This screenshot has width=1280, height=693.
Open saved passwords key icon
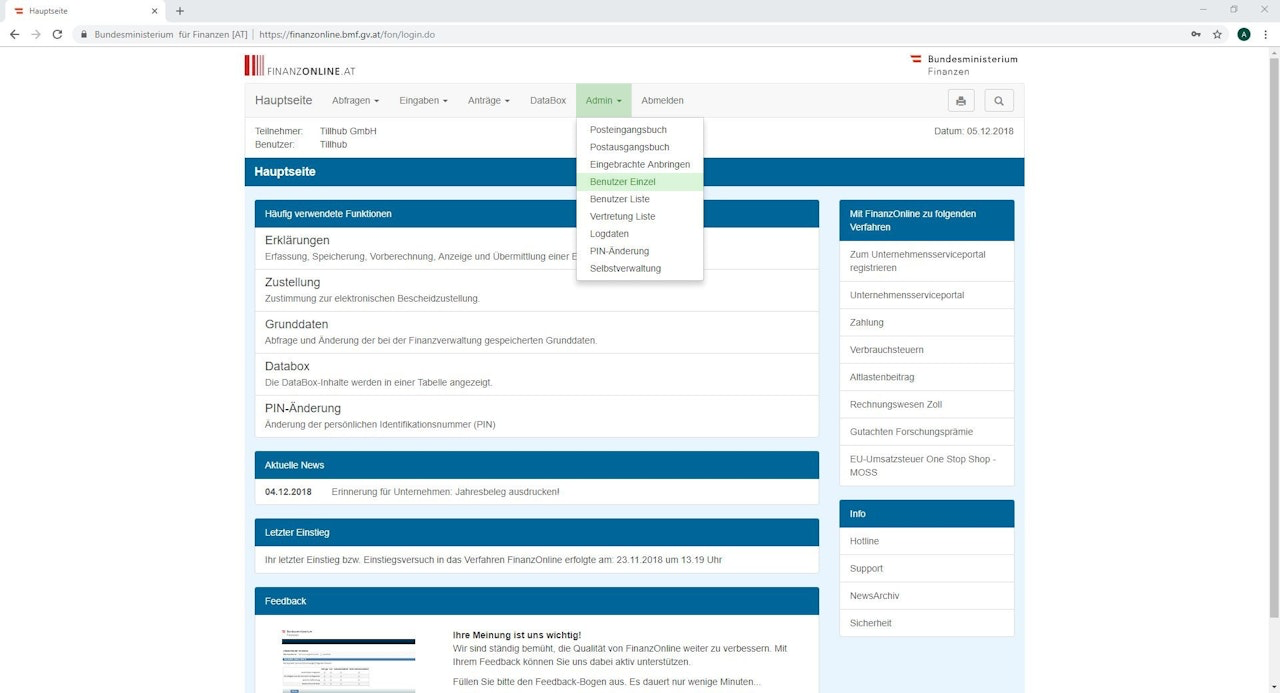(1196, 34)
